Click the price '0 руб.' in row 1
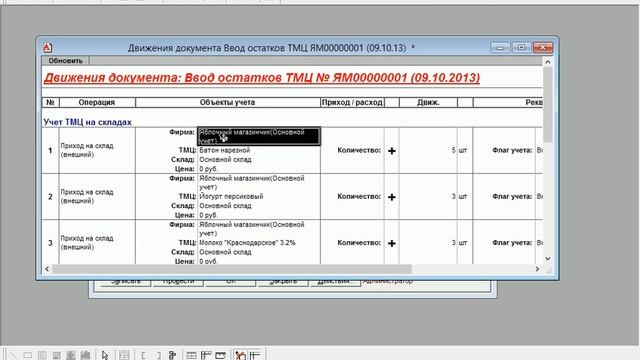640x360 pixels. [x=209, y=169]
